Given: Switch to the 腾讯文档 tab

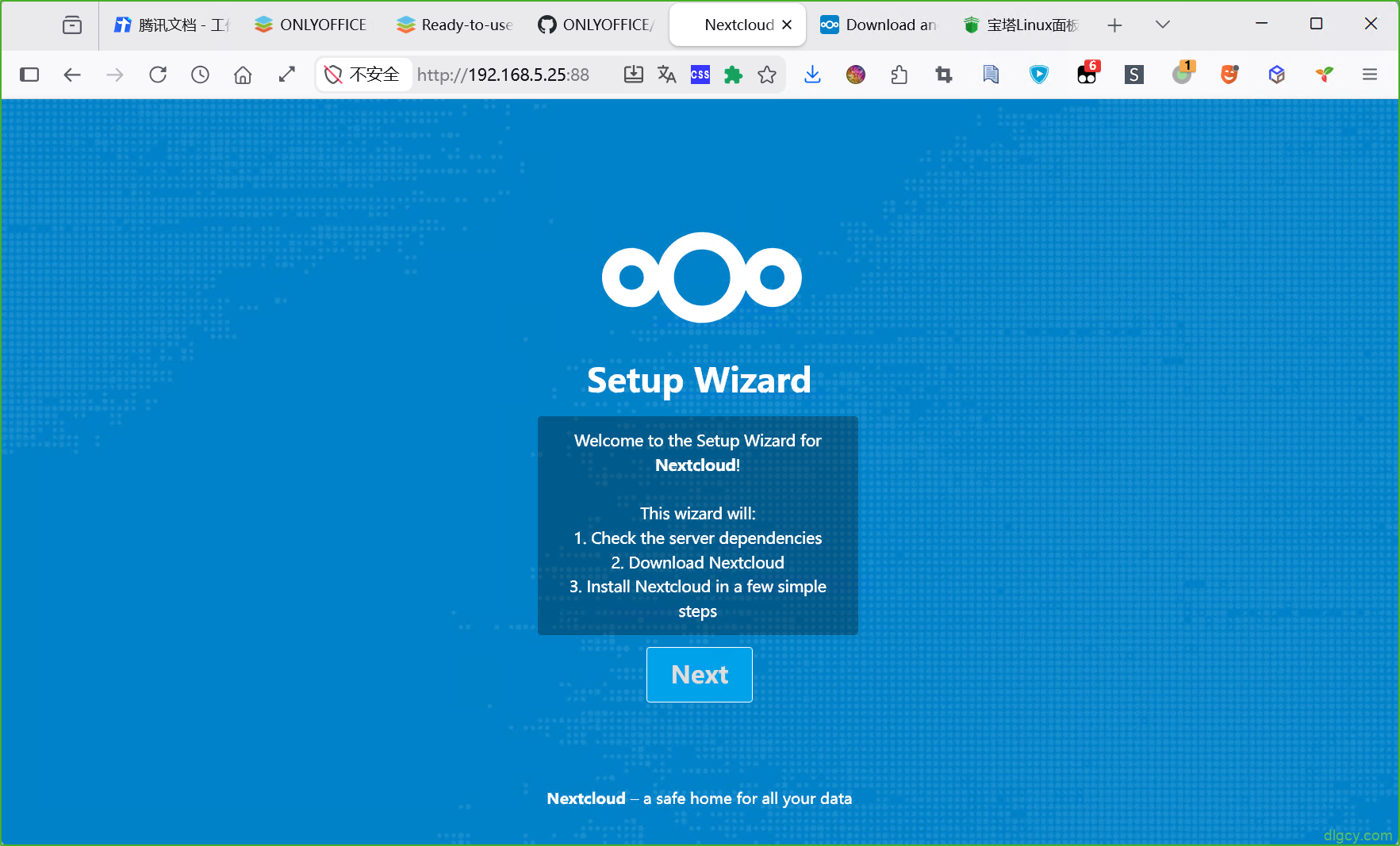Looking at the screenshot, I should pos(171,25).
